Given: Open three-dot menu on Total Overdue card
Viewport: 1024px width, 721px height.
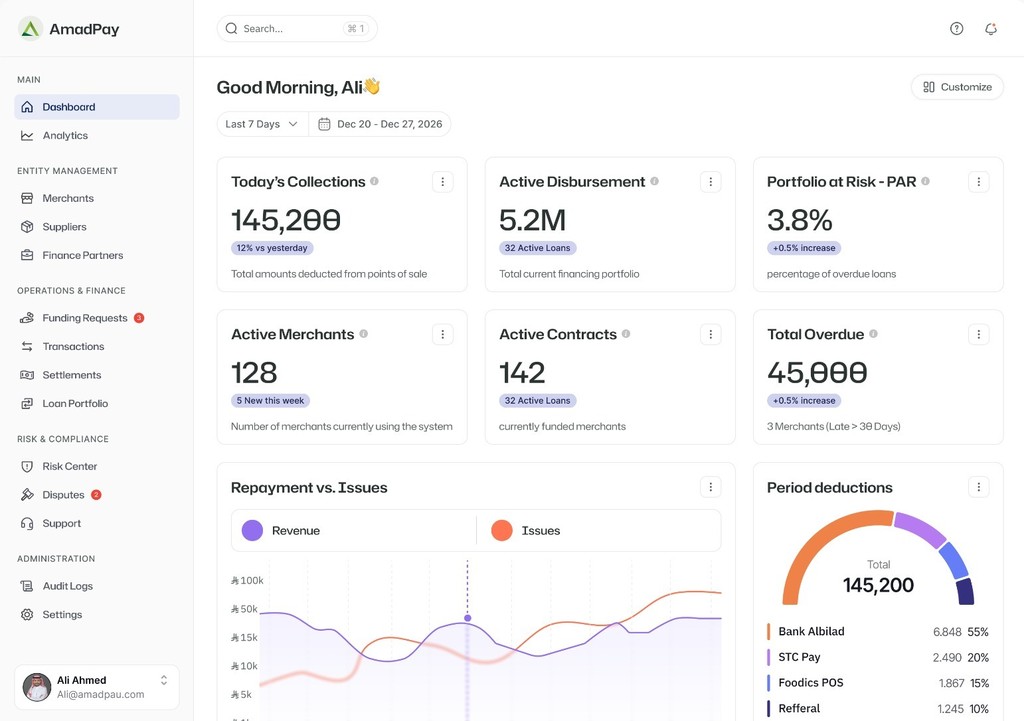Looking at the screenshot, I should tap(978, 334).
